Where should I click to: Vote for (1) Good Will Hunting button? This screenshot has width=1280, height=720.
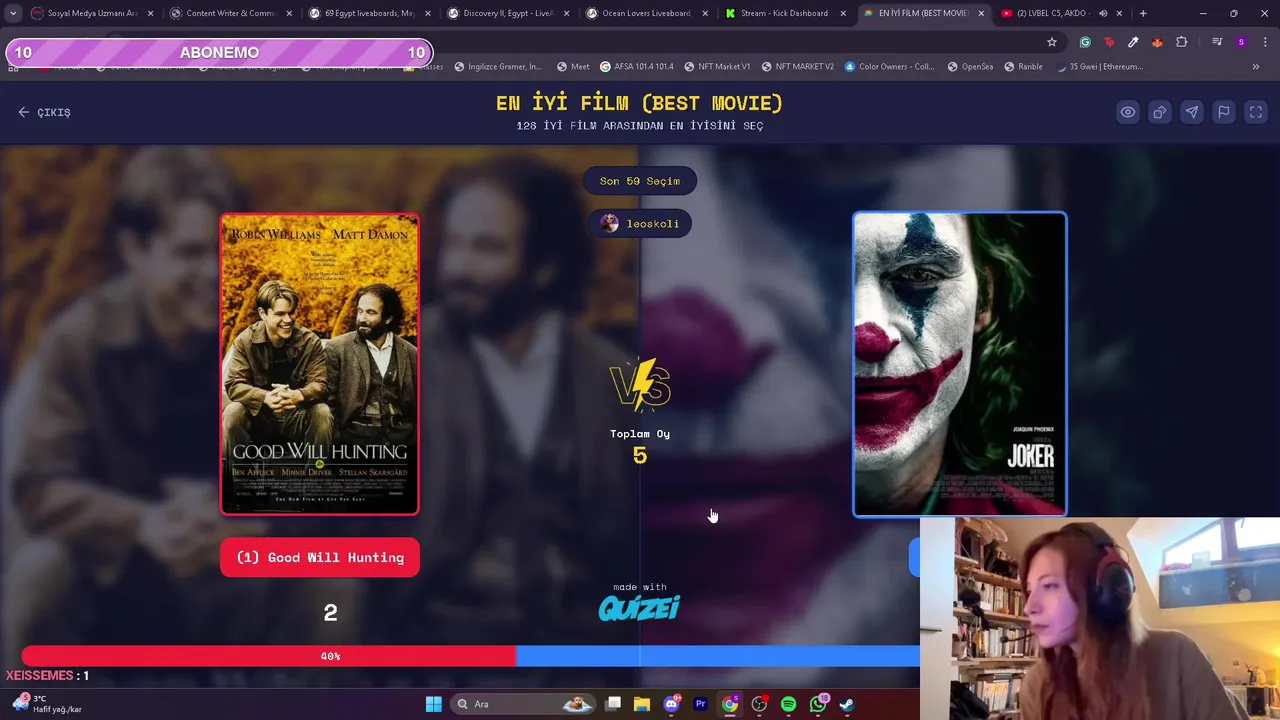point(320,557)
